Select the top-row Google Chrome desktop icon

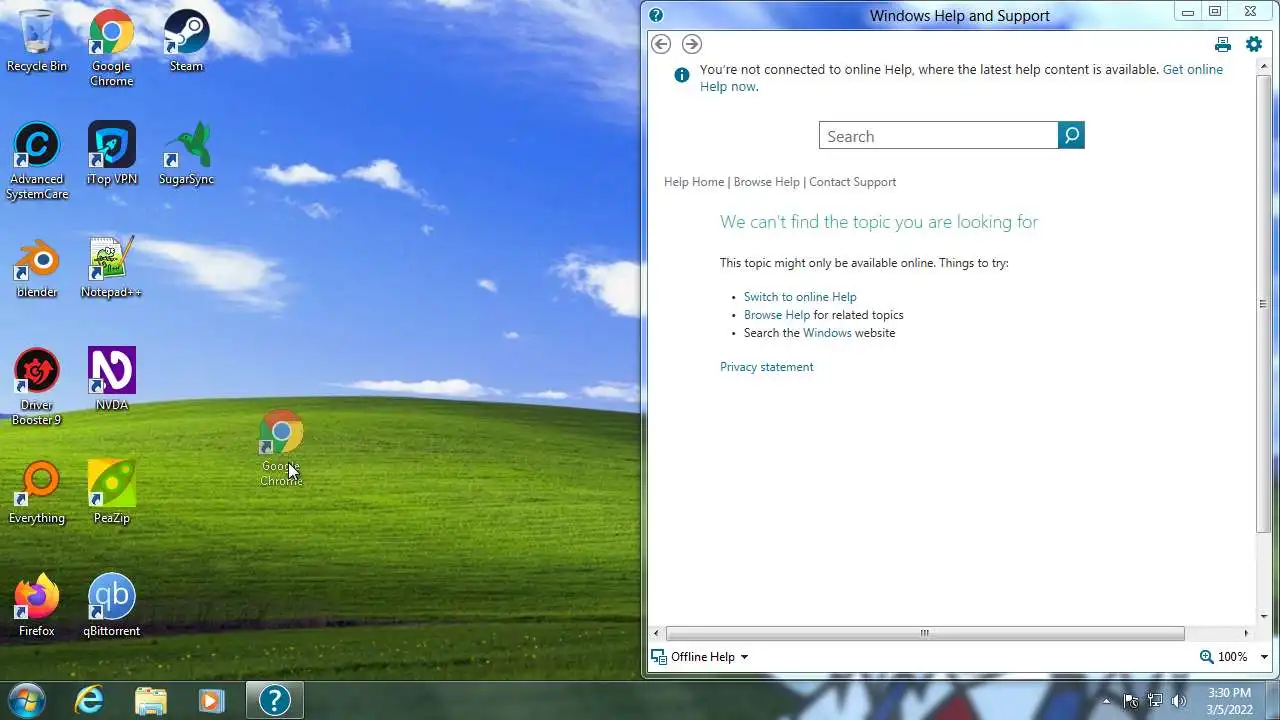click(x=112, y=48)
